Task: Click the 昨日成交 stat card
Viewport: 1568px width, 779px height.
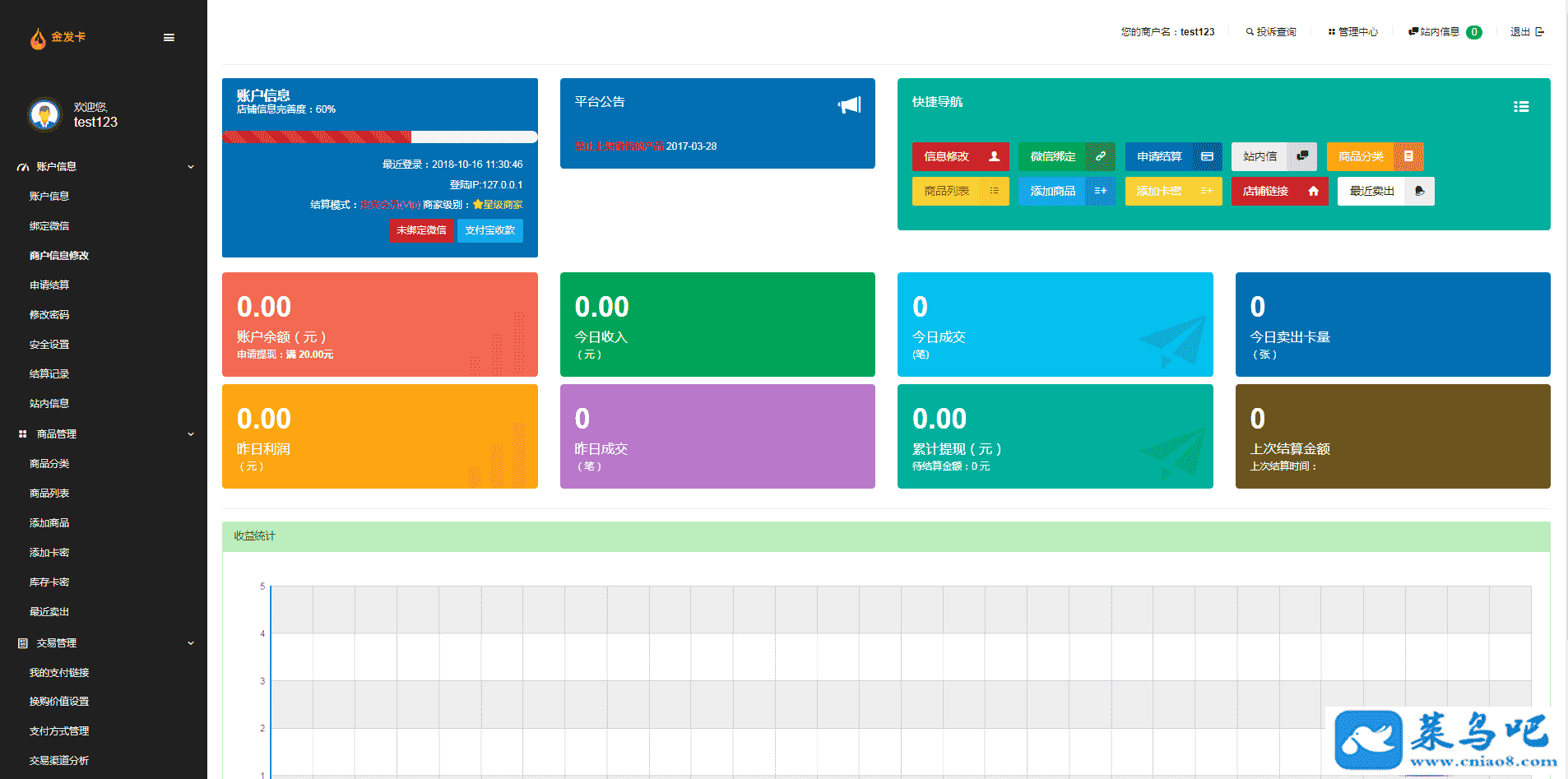Action: 717,436
